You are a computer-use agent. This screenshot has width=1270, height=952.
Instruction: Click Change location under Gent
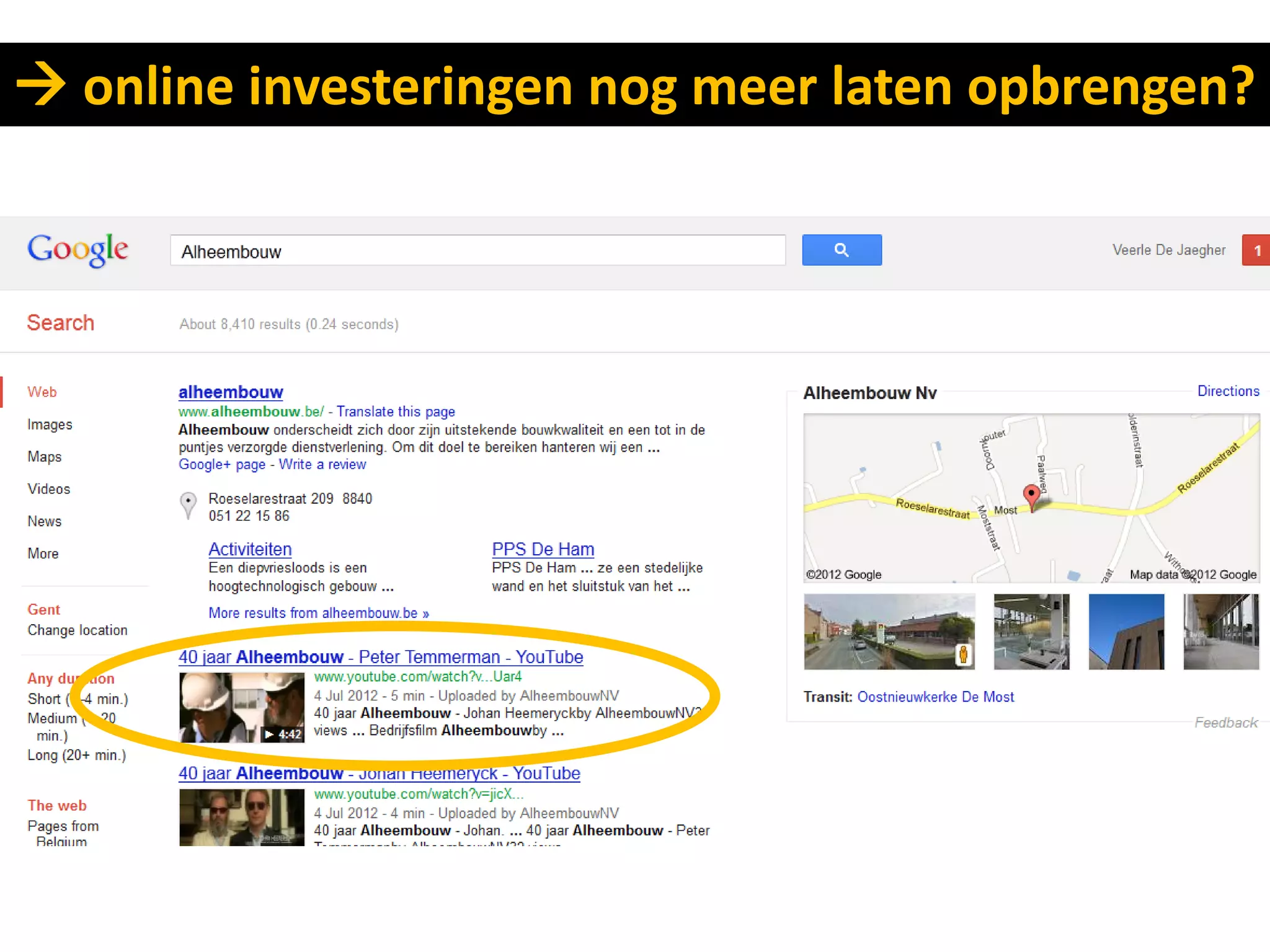(78, 630)
